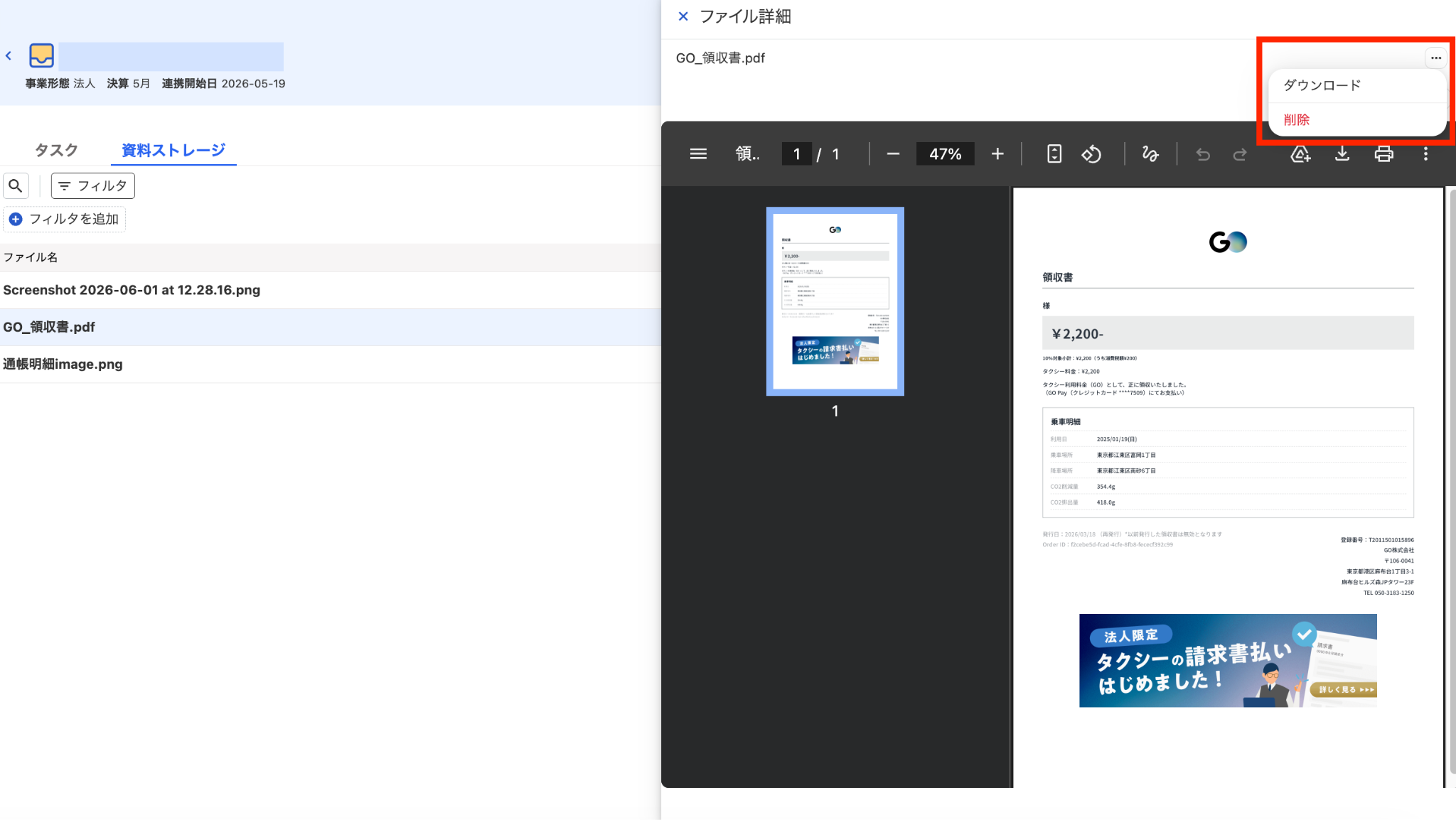The width and height of the screenshot is (1456, 820).
Task: Click the 47% zoom level field
Action: coord(945,154)
